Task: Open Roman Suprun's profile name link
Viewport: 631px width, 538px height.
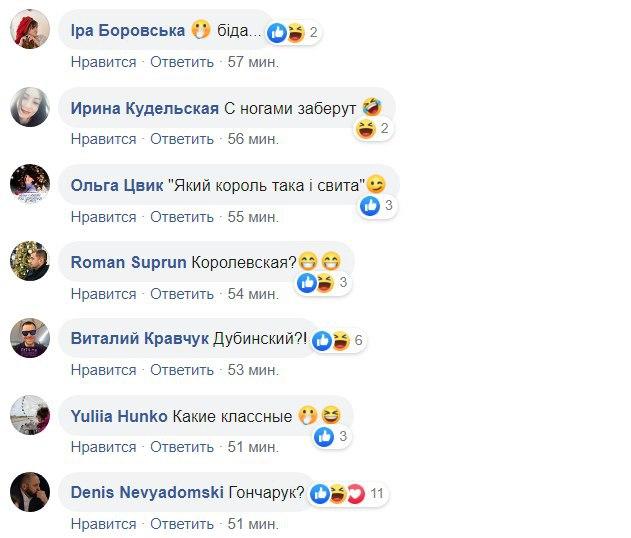Action: 127,262
